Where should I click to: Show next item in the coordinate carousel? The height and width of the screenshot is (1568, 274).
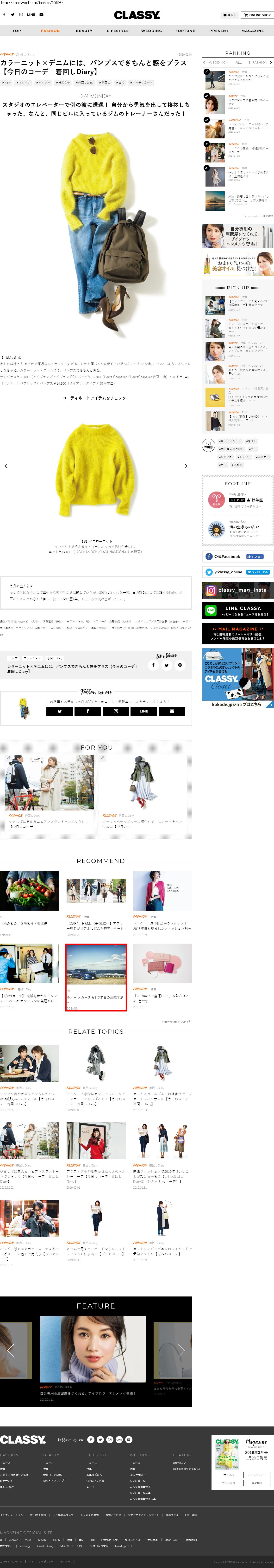click(186, 466)
